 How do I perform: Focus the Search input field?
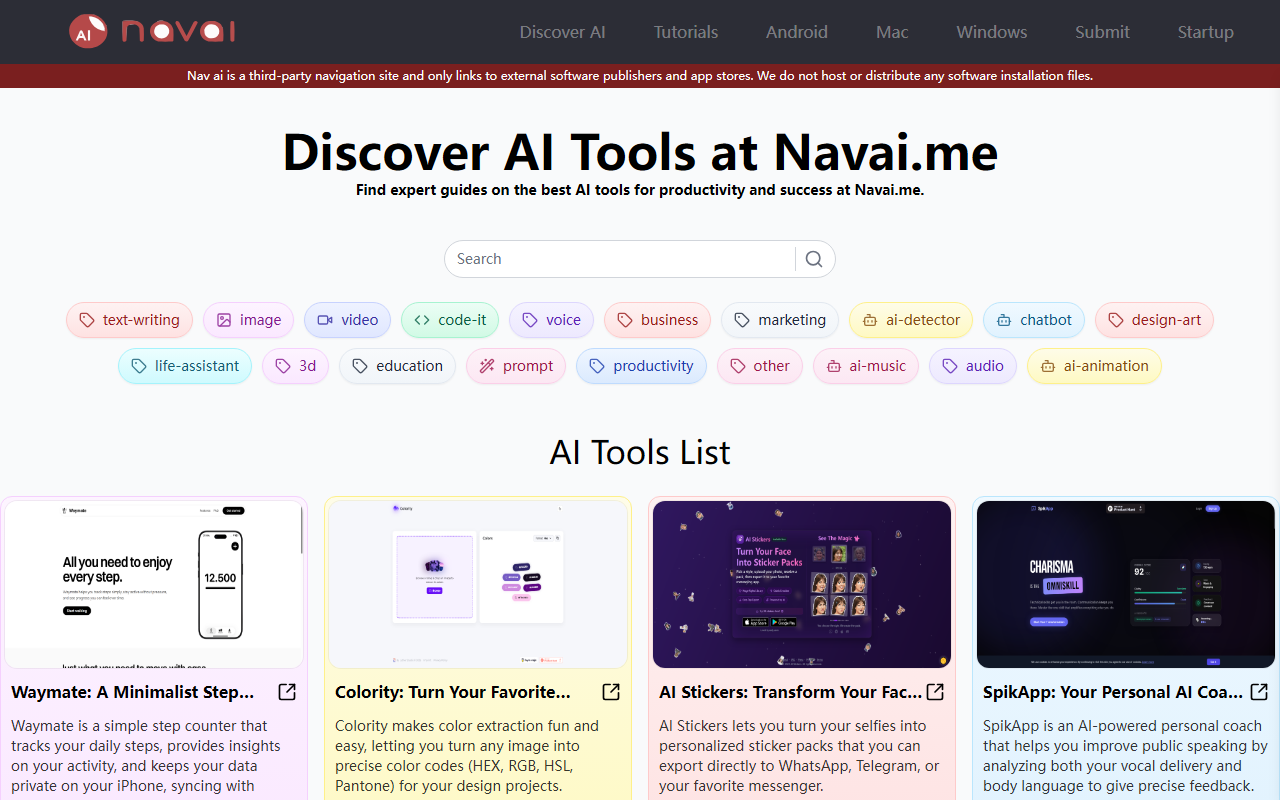(x=620, y=259)
